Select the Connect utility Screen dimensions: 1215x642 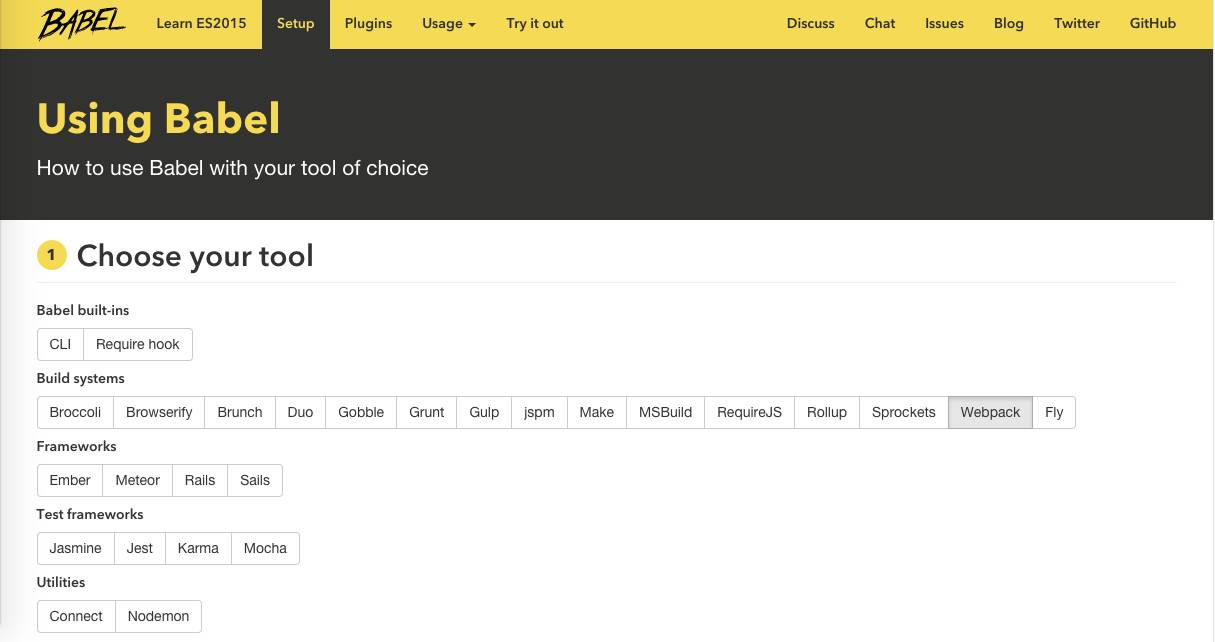[76, 616]
